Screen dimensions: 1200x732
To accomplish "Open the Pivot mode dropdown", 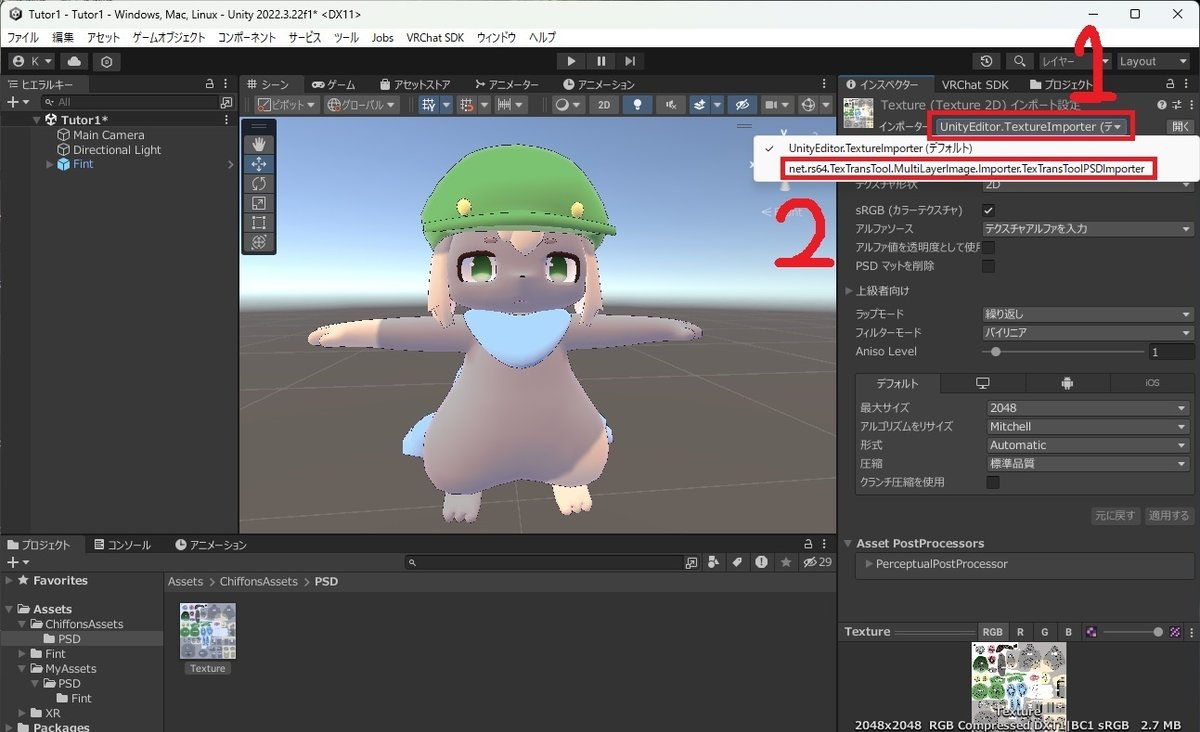I will (x=287, y=104).
